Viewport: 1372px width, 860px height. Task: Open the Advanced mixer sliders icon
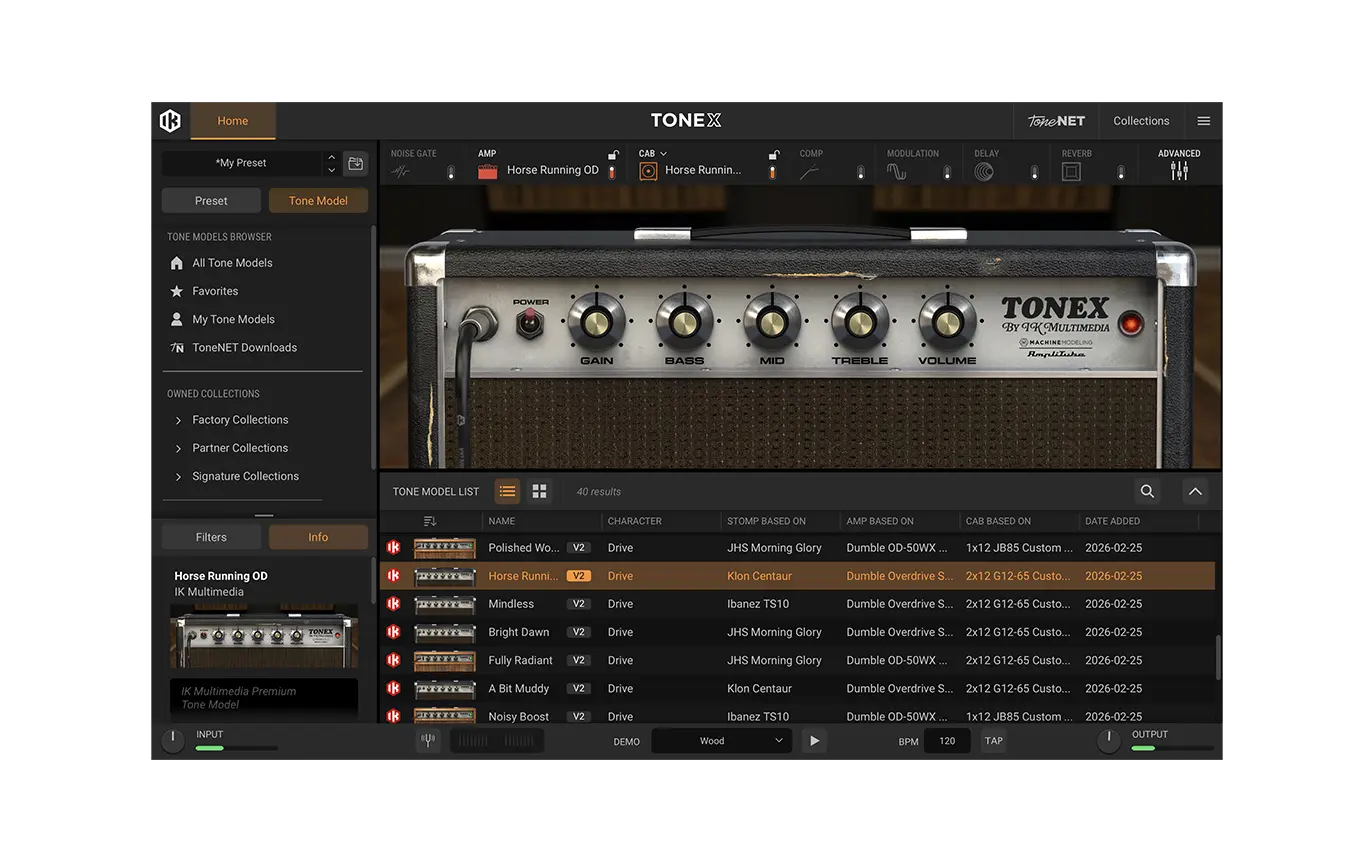click(1179, 171)
